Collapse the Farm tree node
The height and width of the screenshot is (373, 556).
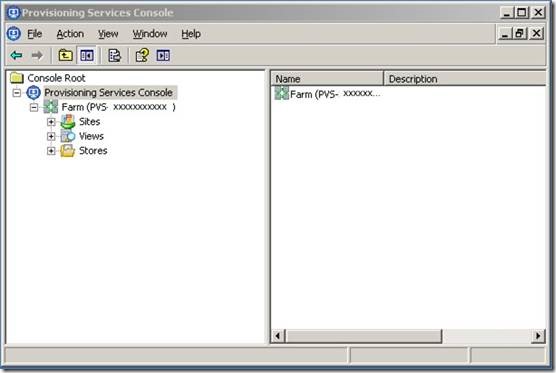tap(34, 107)
